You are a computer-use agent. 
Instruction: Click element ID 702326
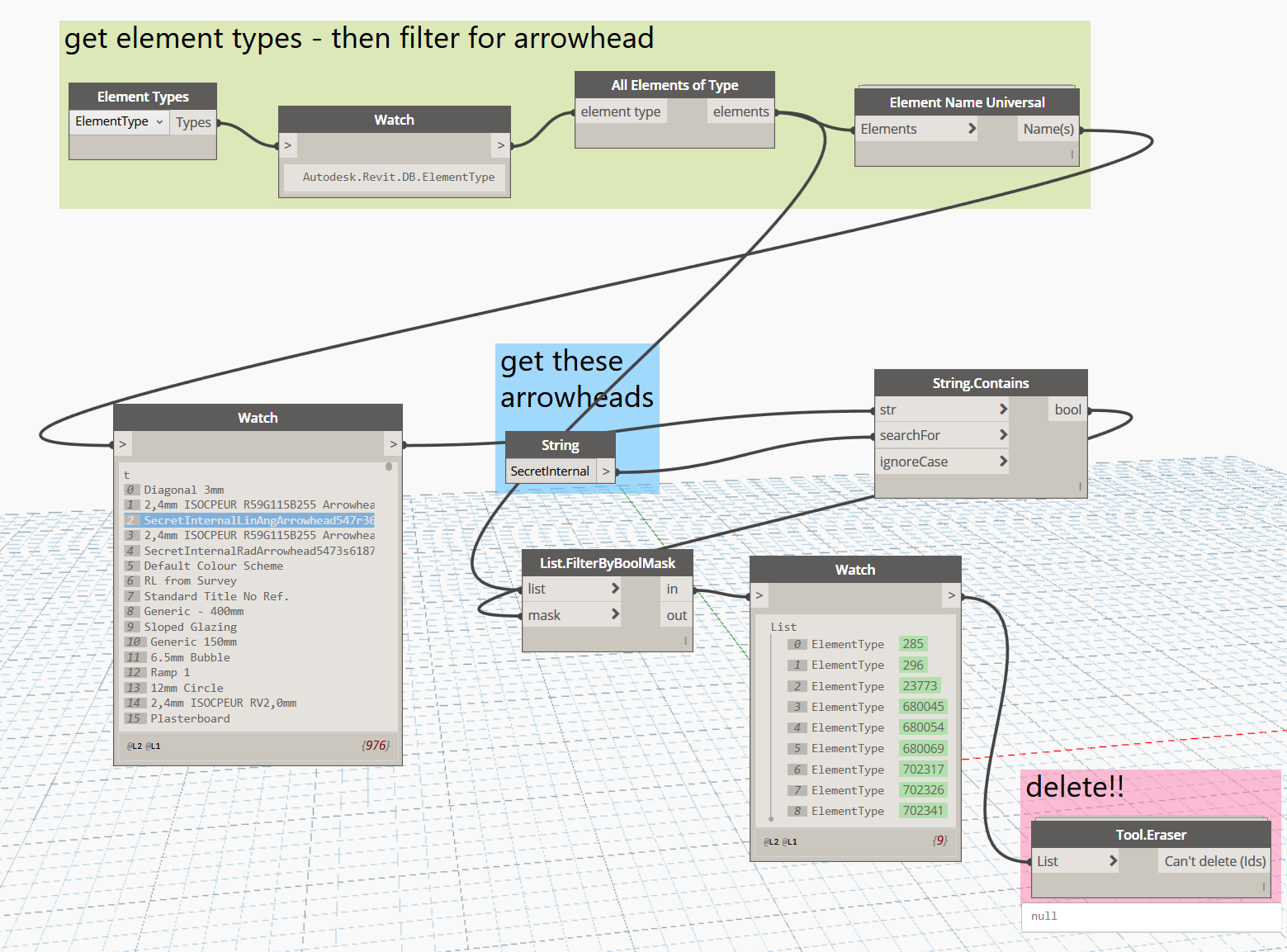tap(923, 790)
